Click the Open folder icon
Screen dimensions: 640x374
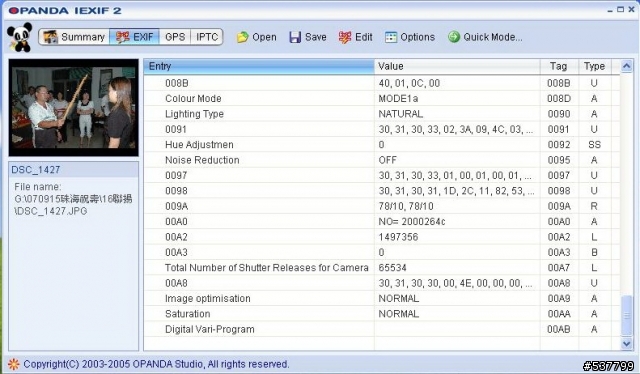coord(242,37)
